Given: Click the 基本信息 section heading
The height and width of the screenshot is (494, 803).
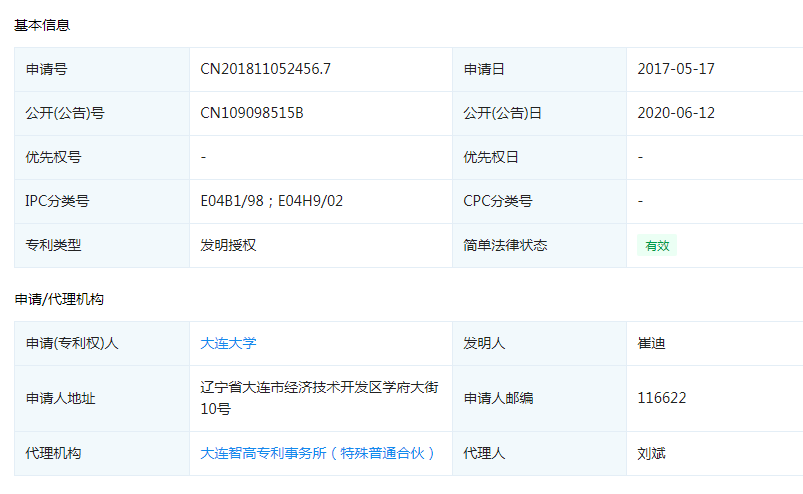Looking at the screenshot, I should pyautogui.click(x=42, y=25).
